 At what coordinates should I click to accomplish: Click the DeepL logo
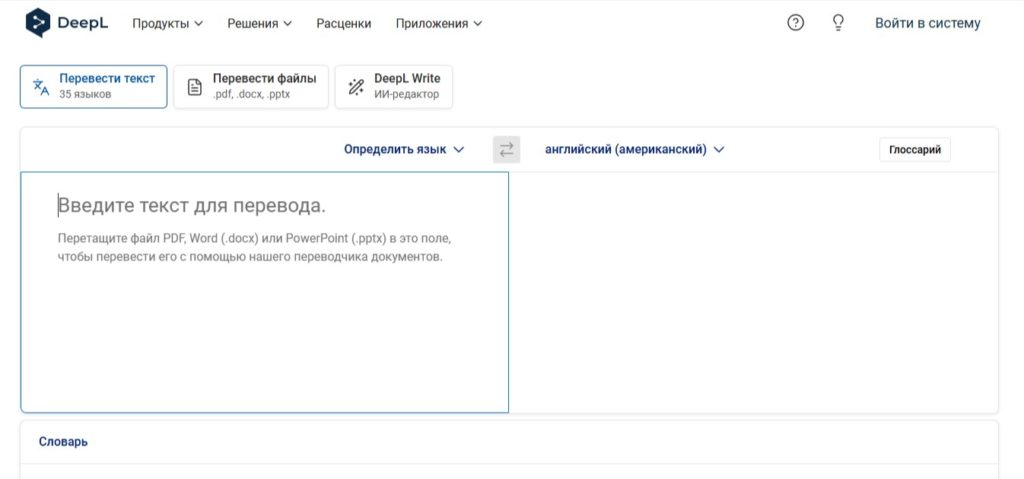tap(67, 23)
